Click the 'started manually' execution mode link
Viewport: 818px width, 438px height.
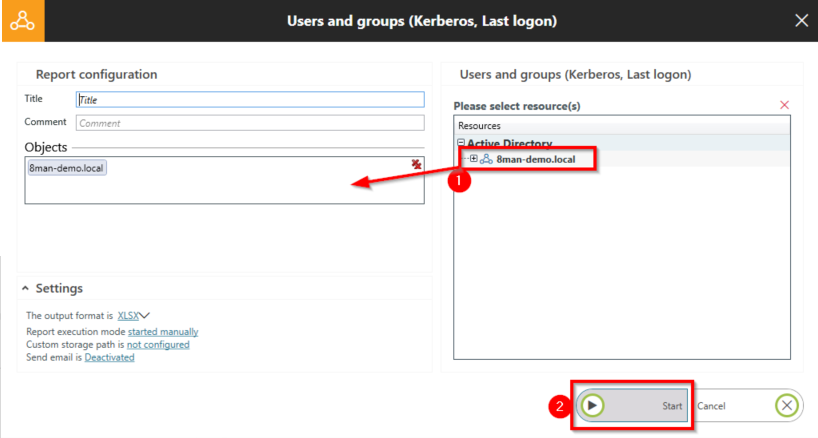coord(162,331)
